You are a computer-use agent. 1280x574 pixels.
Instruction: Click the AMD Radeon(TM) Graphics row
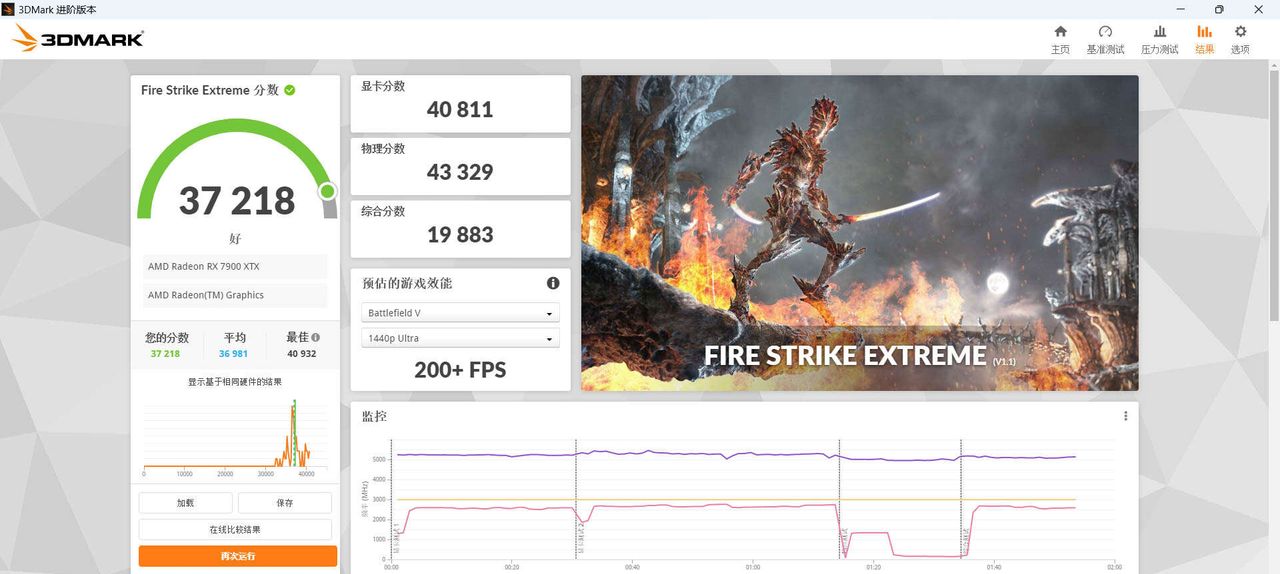[235, 295]
